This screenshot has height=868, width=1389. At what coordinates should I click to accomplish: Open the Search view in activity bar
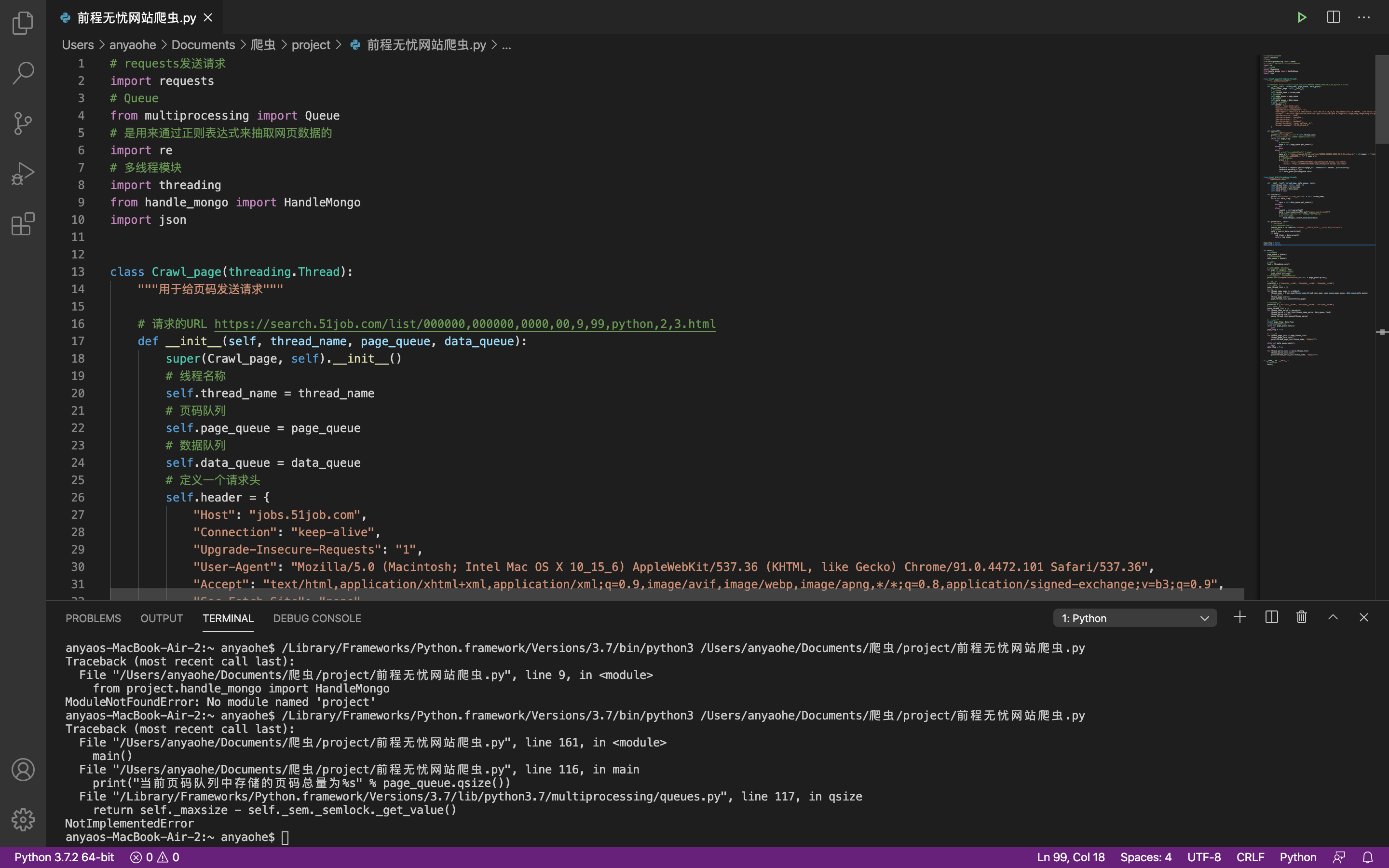[x=23, y=73]
